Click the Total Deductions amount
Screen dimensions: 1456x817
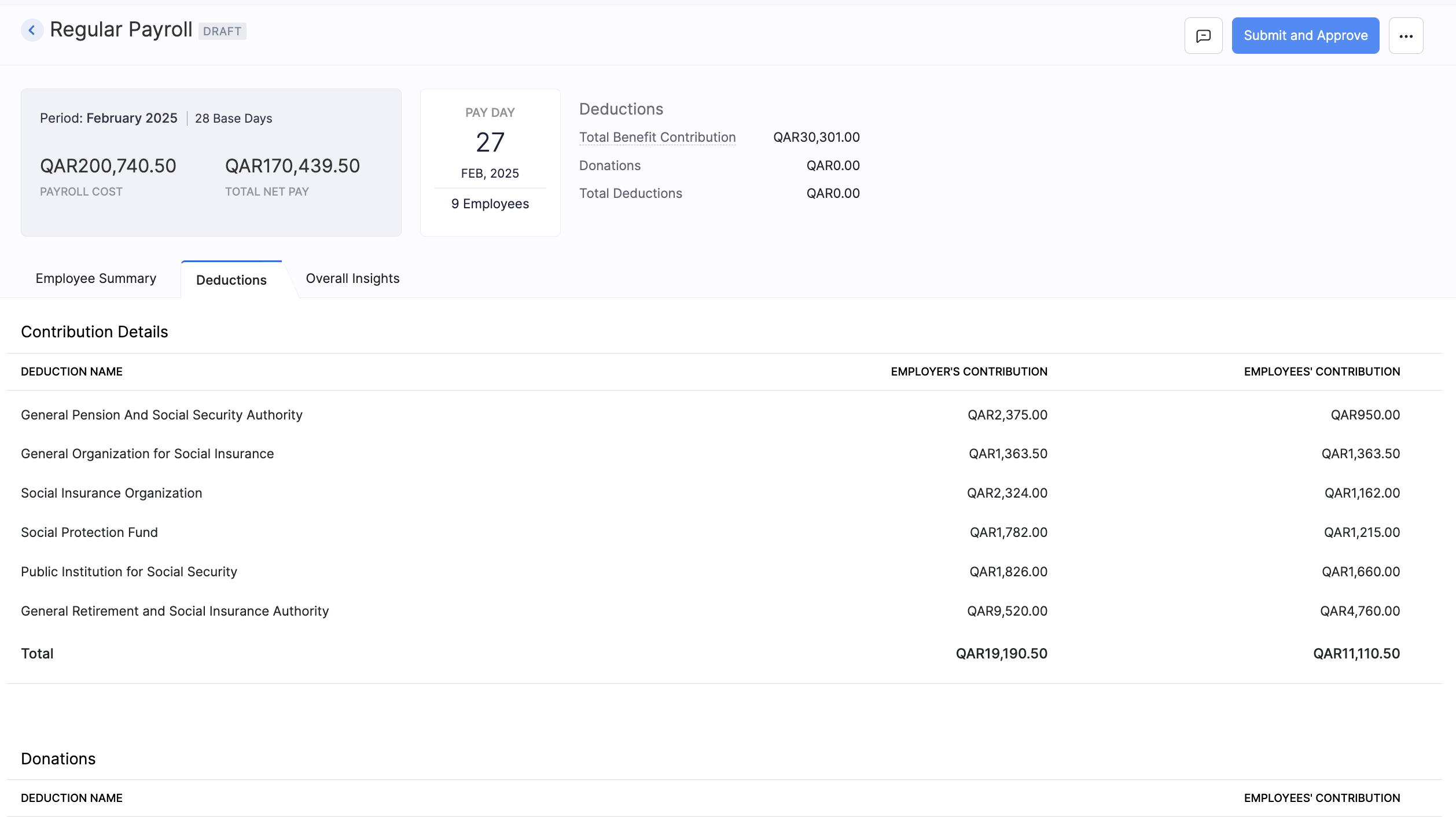click(x=833, y=193)
